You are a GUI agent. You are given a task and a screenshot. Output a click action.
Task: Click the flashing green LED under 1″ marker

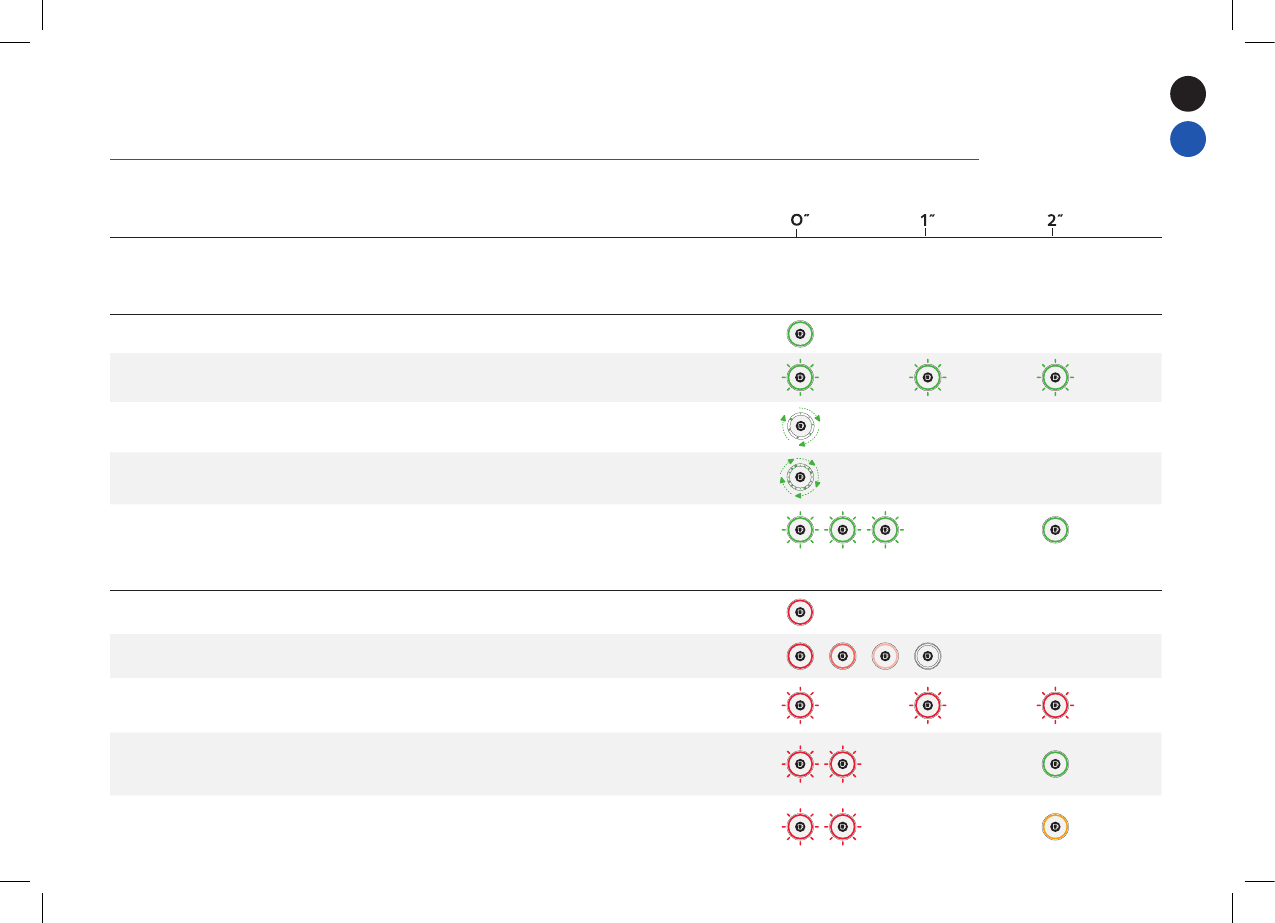coord(928,378)
